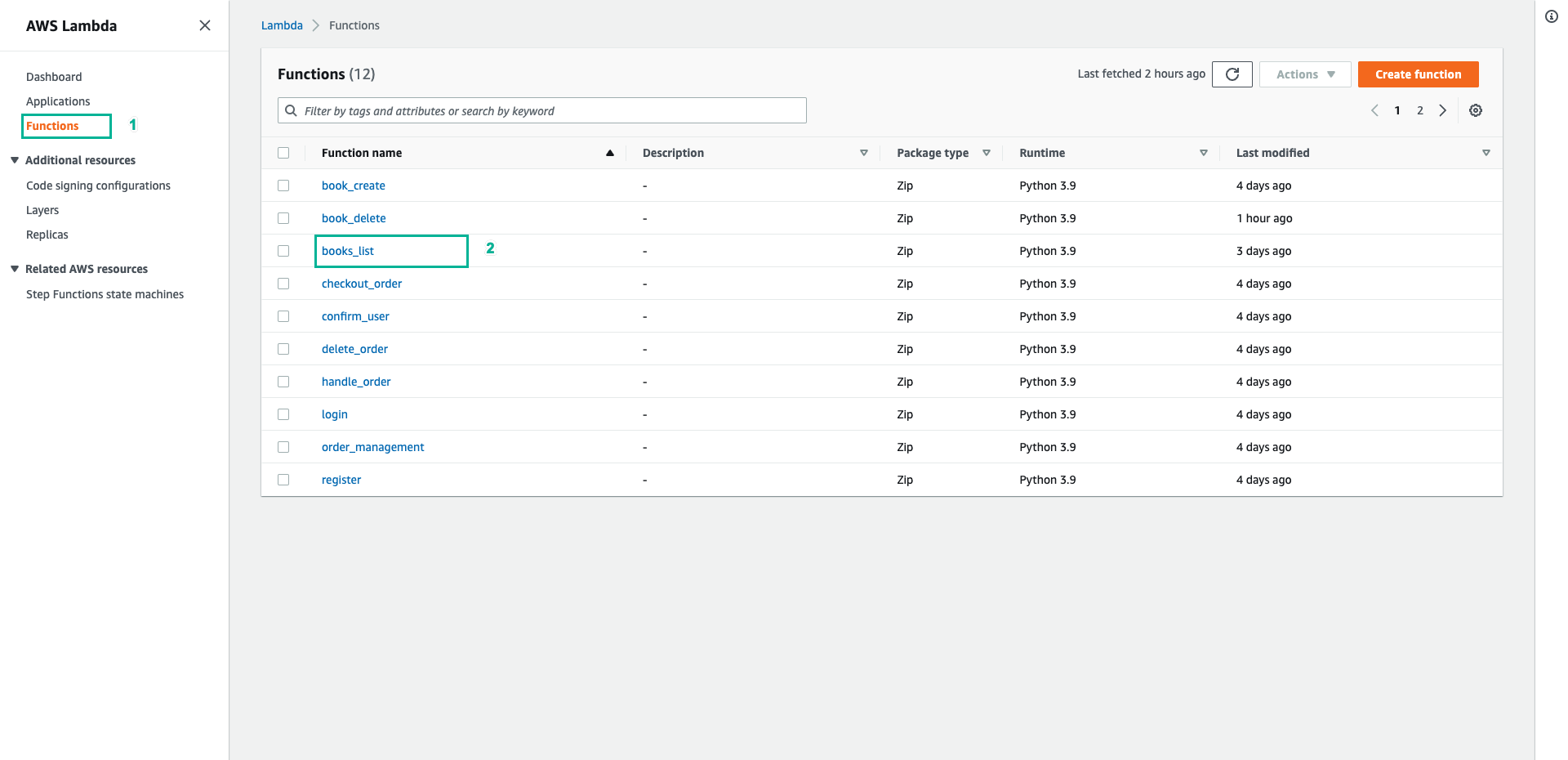Screen dimensions: 1568x760
Task: Sort by Package type column arrow
Action: coord(987,153)
